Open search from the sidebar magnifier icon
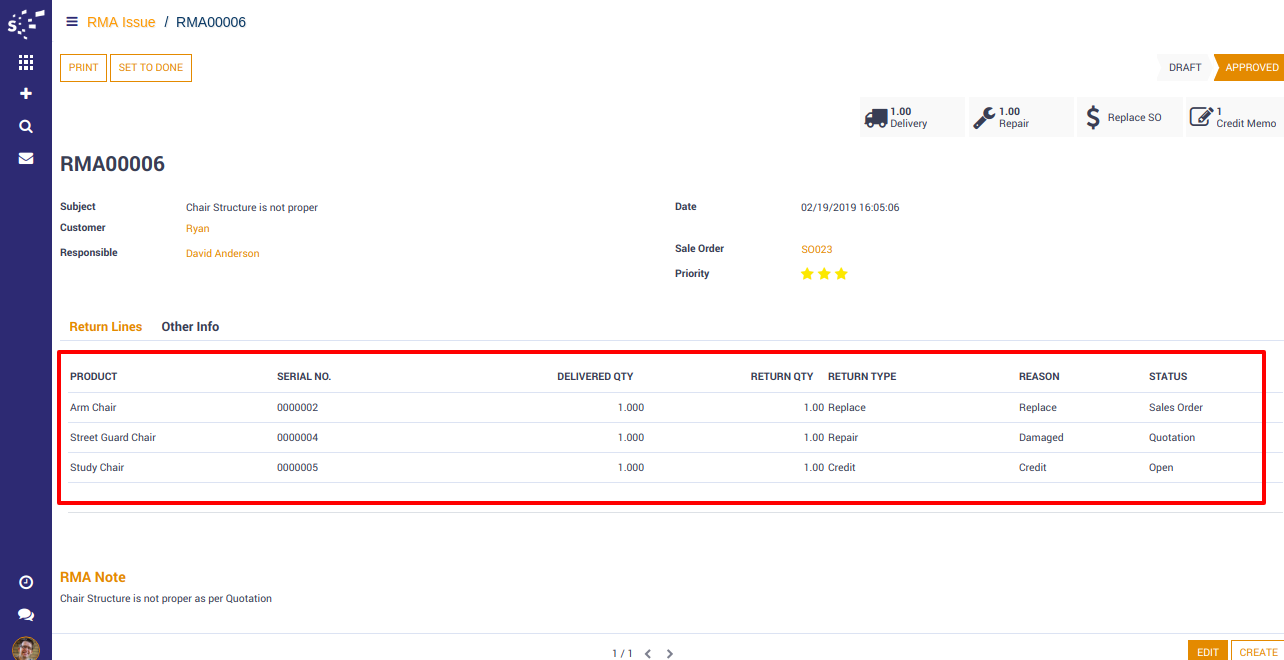 point(26,126)
